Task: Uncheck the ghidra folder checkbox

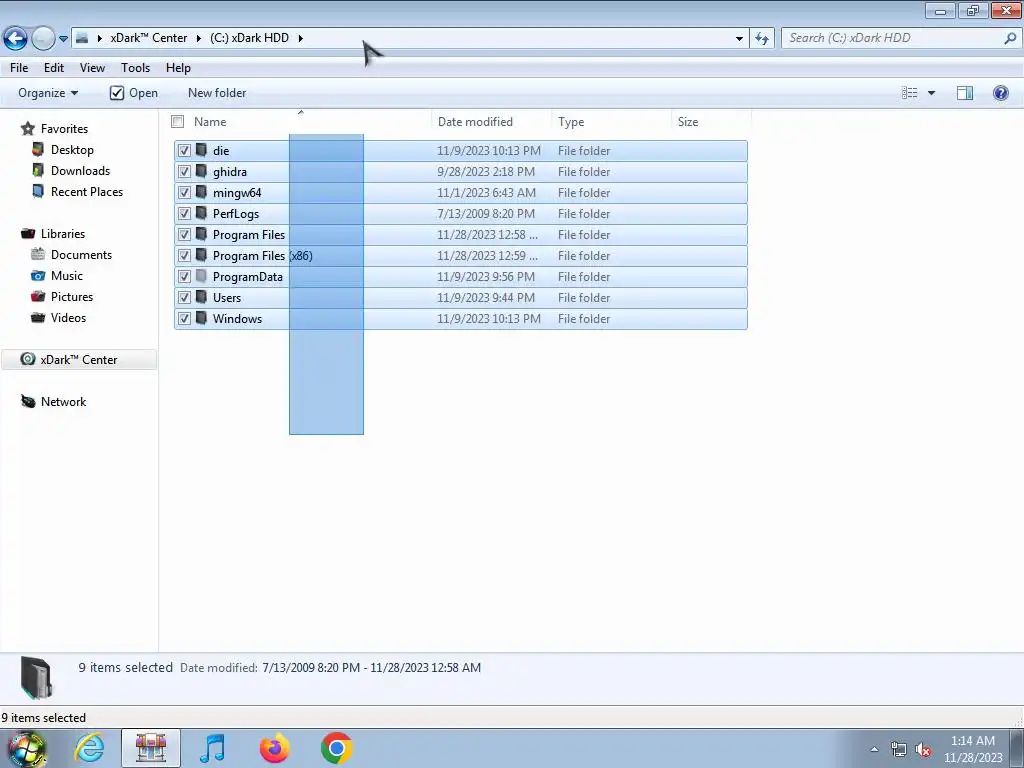Action: click(x=184, y=172)
